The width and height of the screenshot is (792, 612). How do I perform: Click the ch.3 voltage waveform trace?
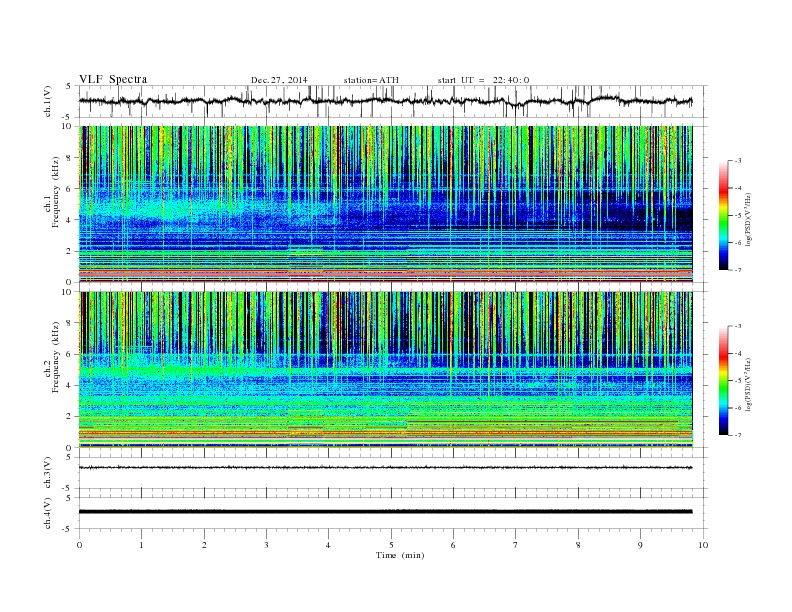(x=385, y=468)
